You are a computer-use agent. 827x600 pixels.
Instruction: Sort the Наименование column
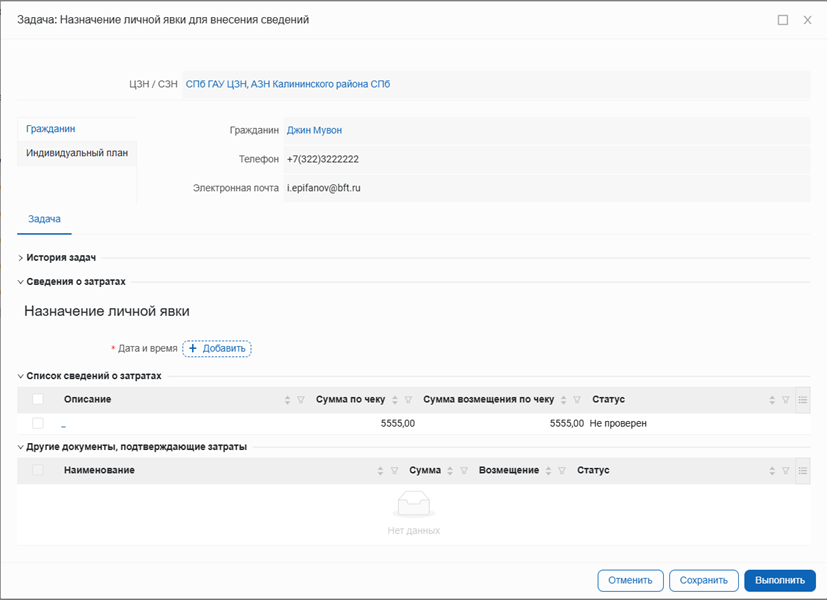coord(380,470)
